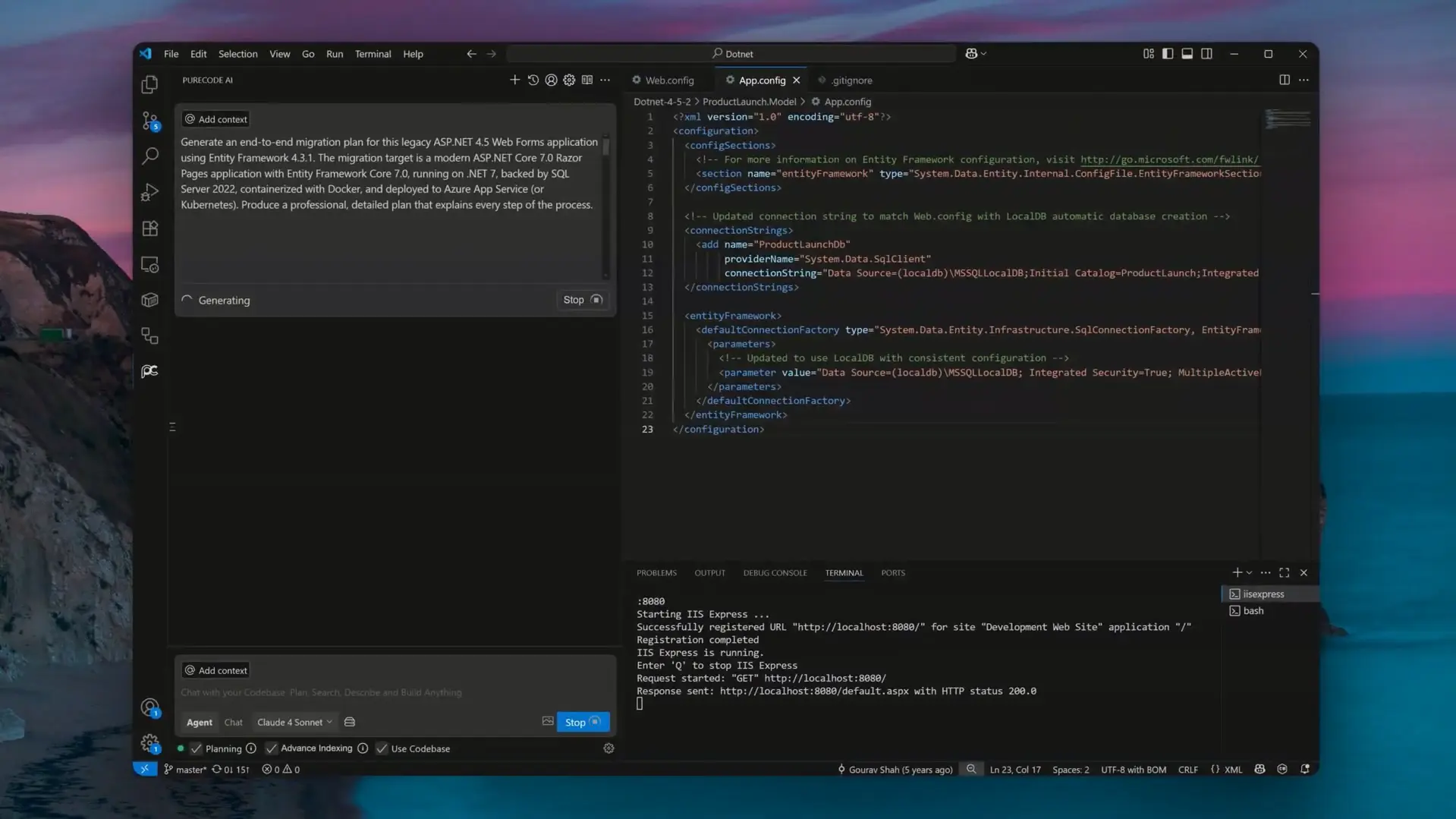
Task: Open the Search view in the activity bar
Action: pyautogui.click(x=149, y=156)
